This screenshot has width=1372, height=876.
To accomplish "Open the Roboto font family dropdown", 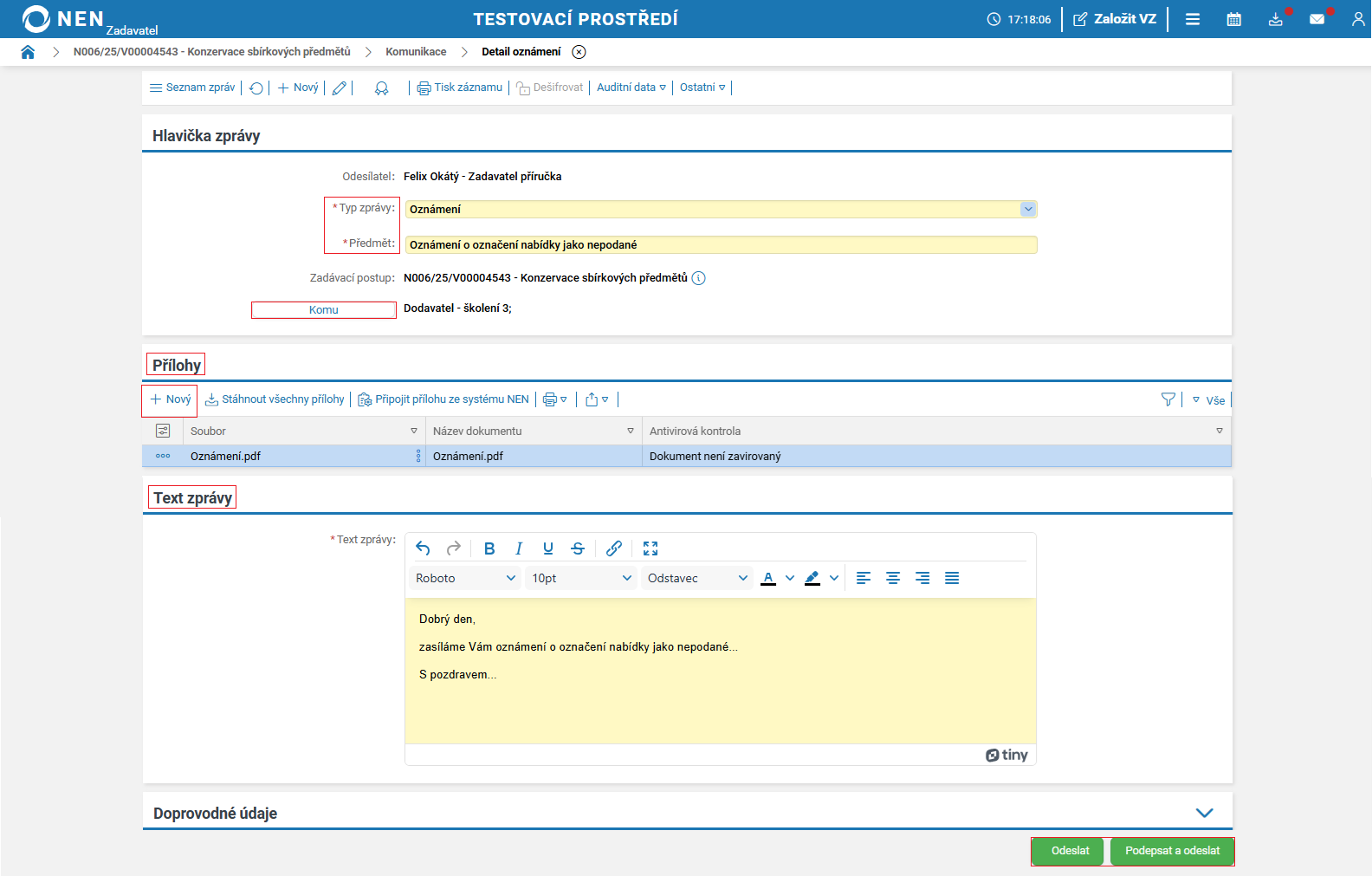I will [x=465, y=579].
